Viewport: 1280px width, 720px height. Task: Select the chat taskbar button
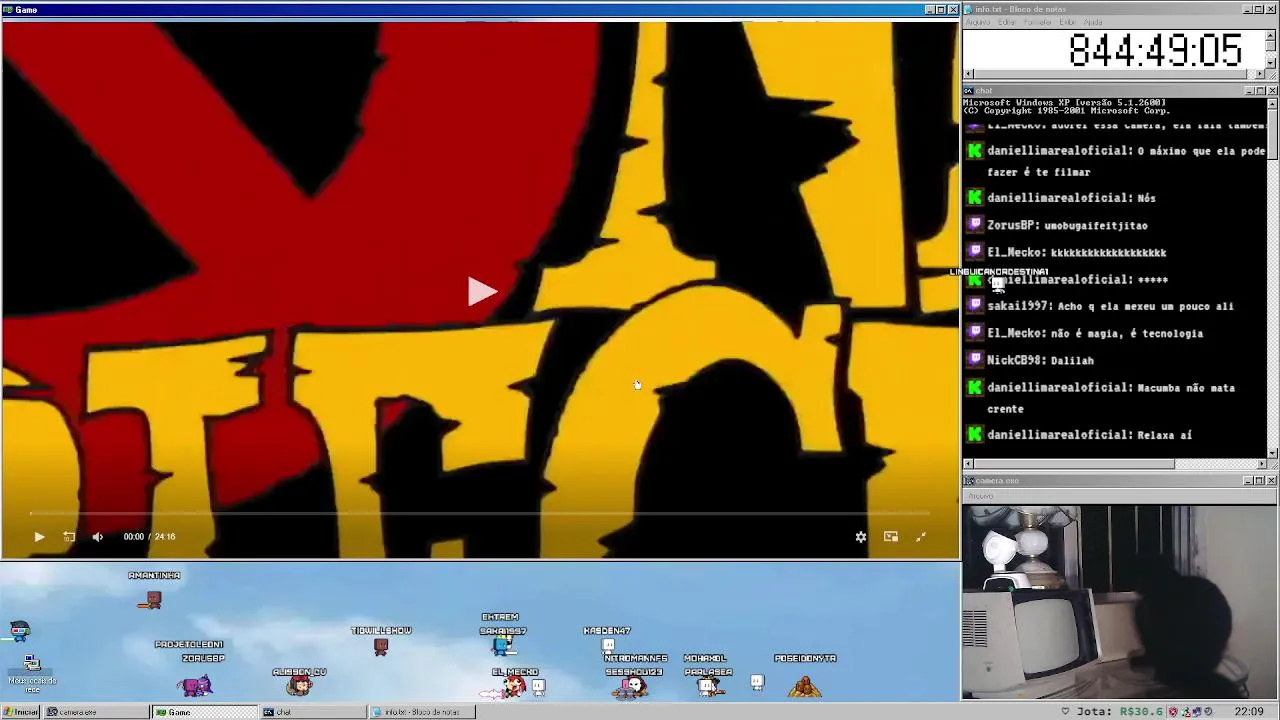tap(313, 712)
